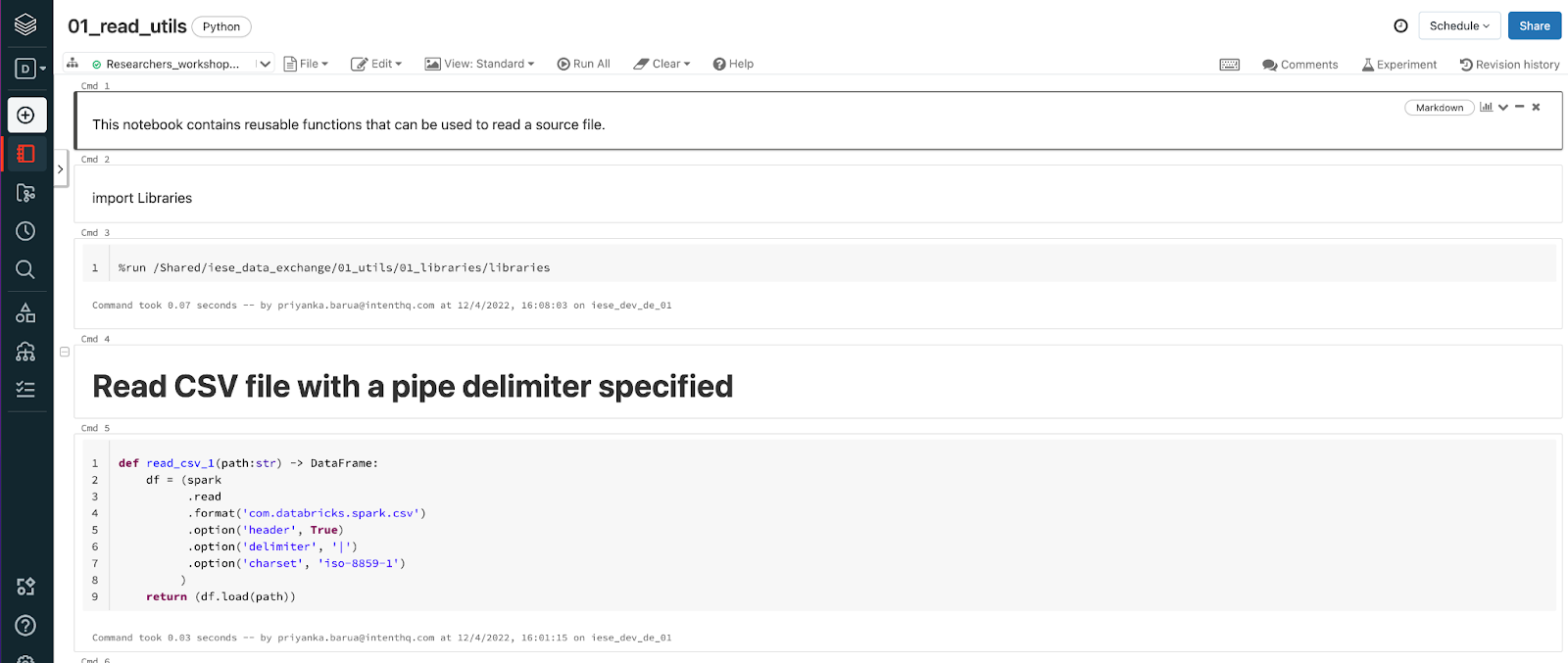
Task: Open Recents clock icon in sidebar
Action: 26,231
